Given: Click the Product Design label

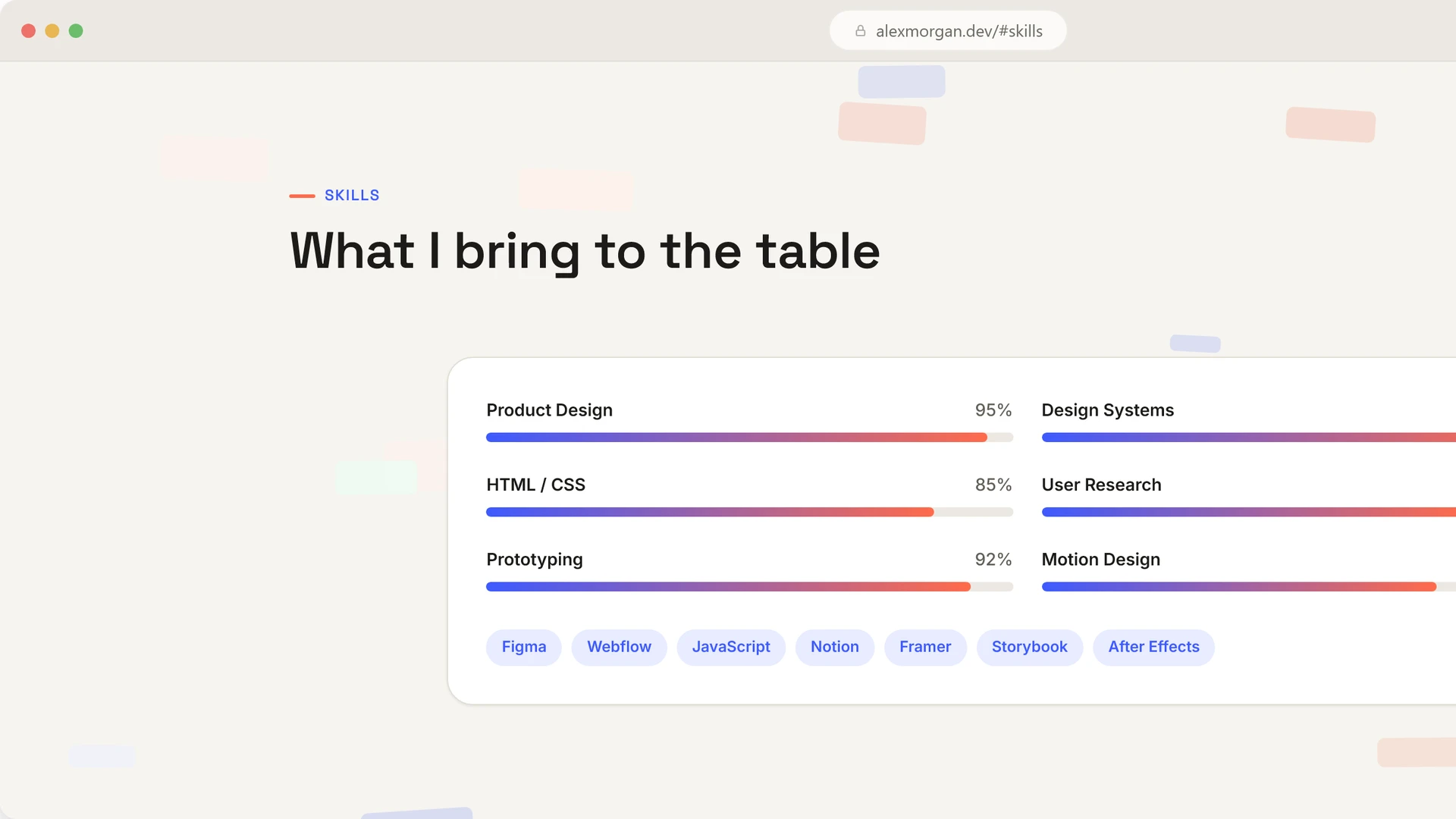Looking at the screenshot, I should coord(550,410).
